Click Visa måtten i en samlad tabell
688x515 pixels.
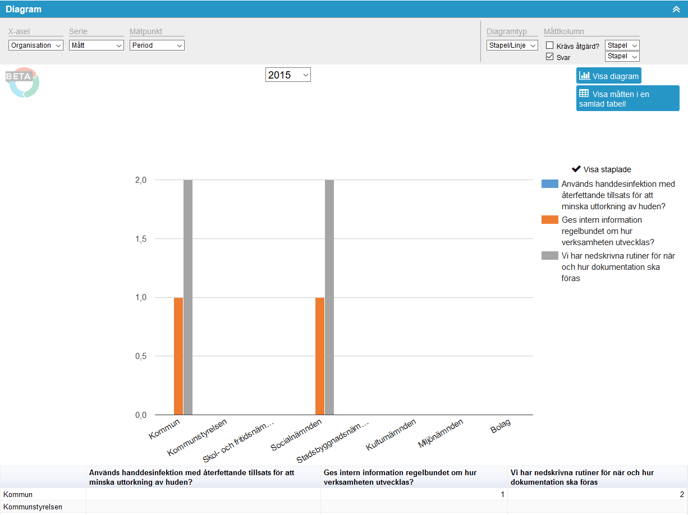(627, 98)
